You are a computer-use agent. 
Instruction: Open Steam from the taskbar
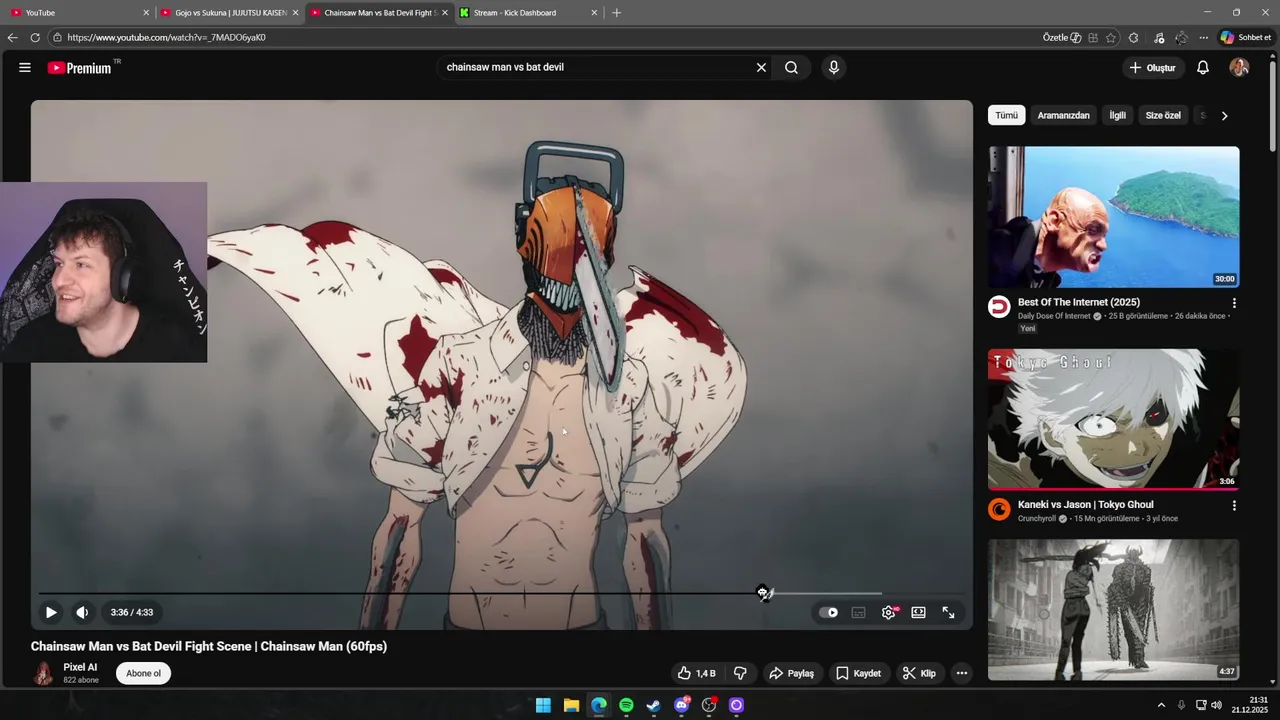pos(653,705)
